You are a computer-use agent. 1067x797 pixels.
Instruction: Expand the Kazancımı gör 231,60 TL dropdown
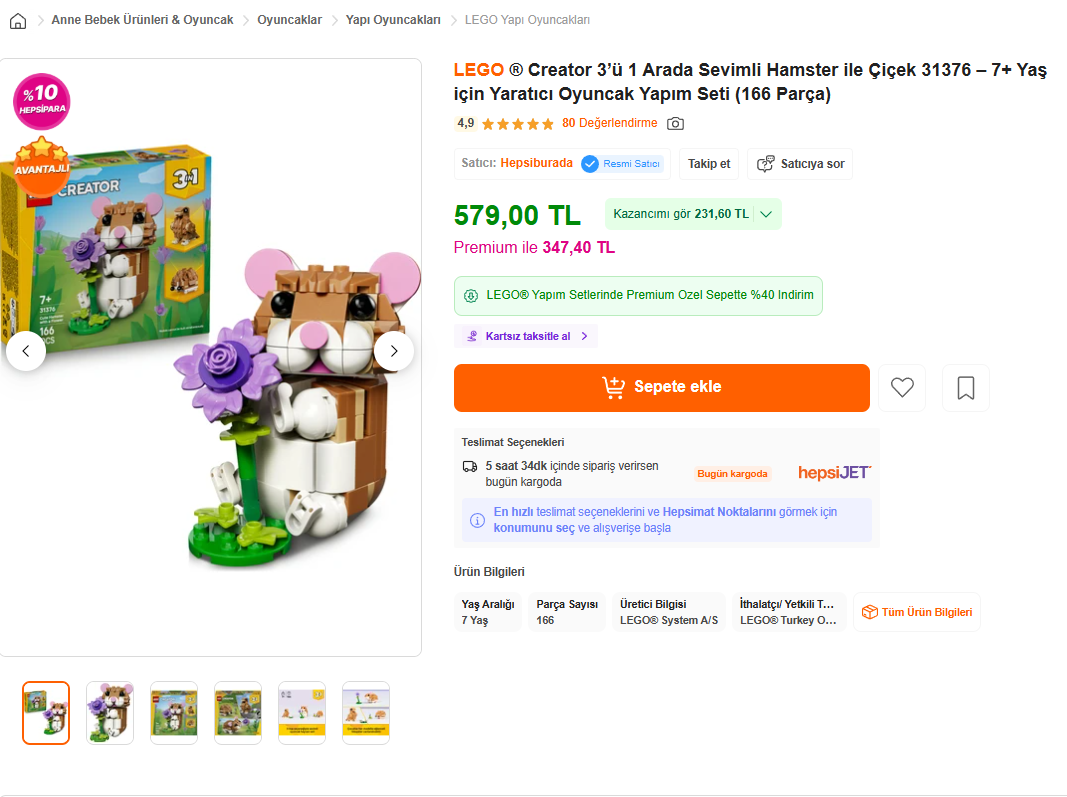tap(693, 214)
